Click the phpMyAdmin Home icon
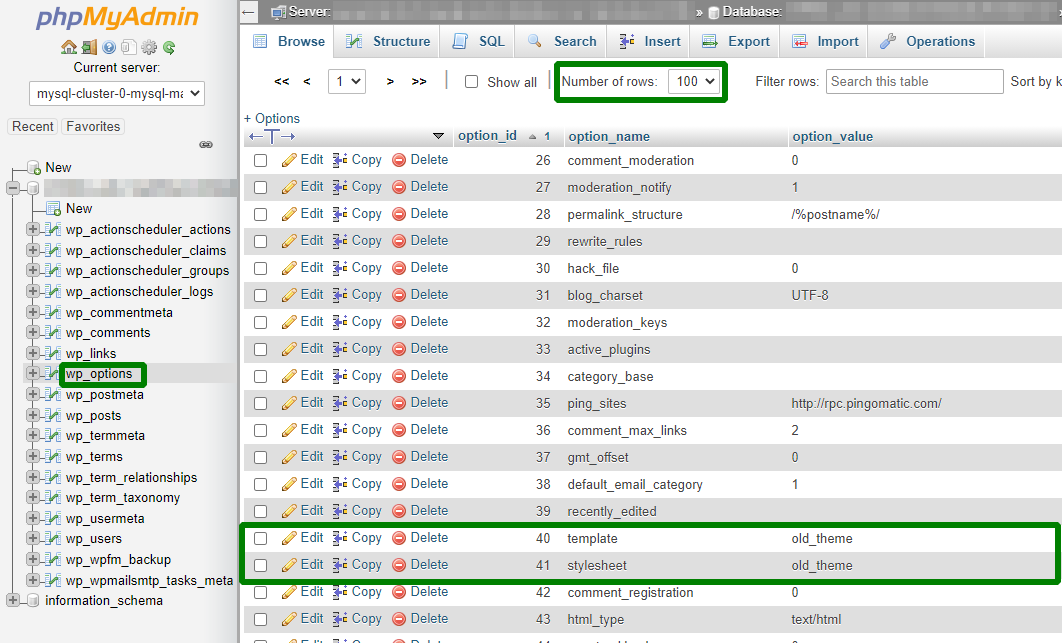Screen dimensions: 1062x643 coord(68,47)
